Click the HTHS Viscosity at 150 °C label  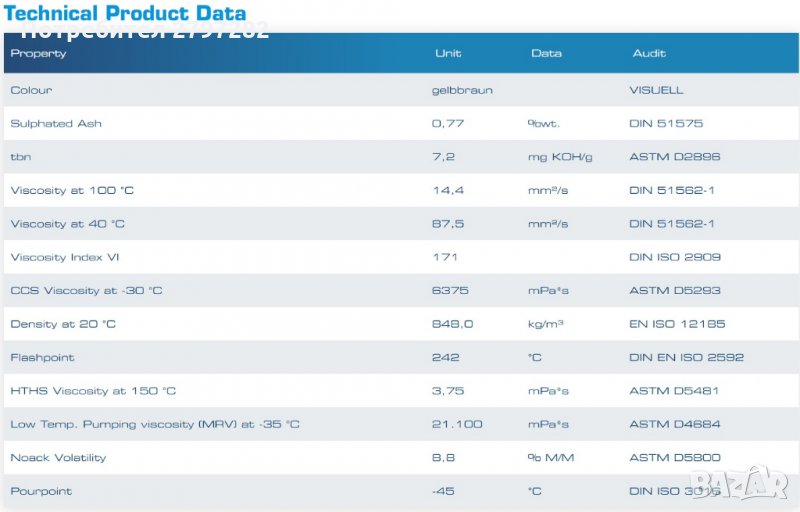click(93, 391)
